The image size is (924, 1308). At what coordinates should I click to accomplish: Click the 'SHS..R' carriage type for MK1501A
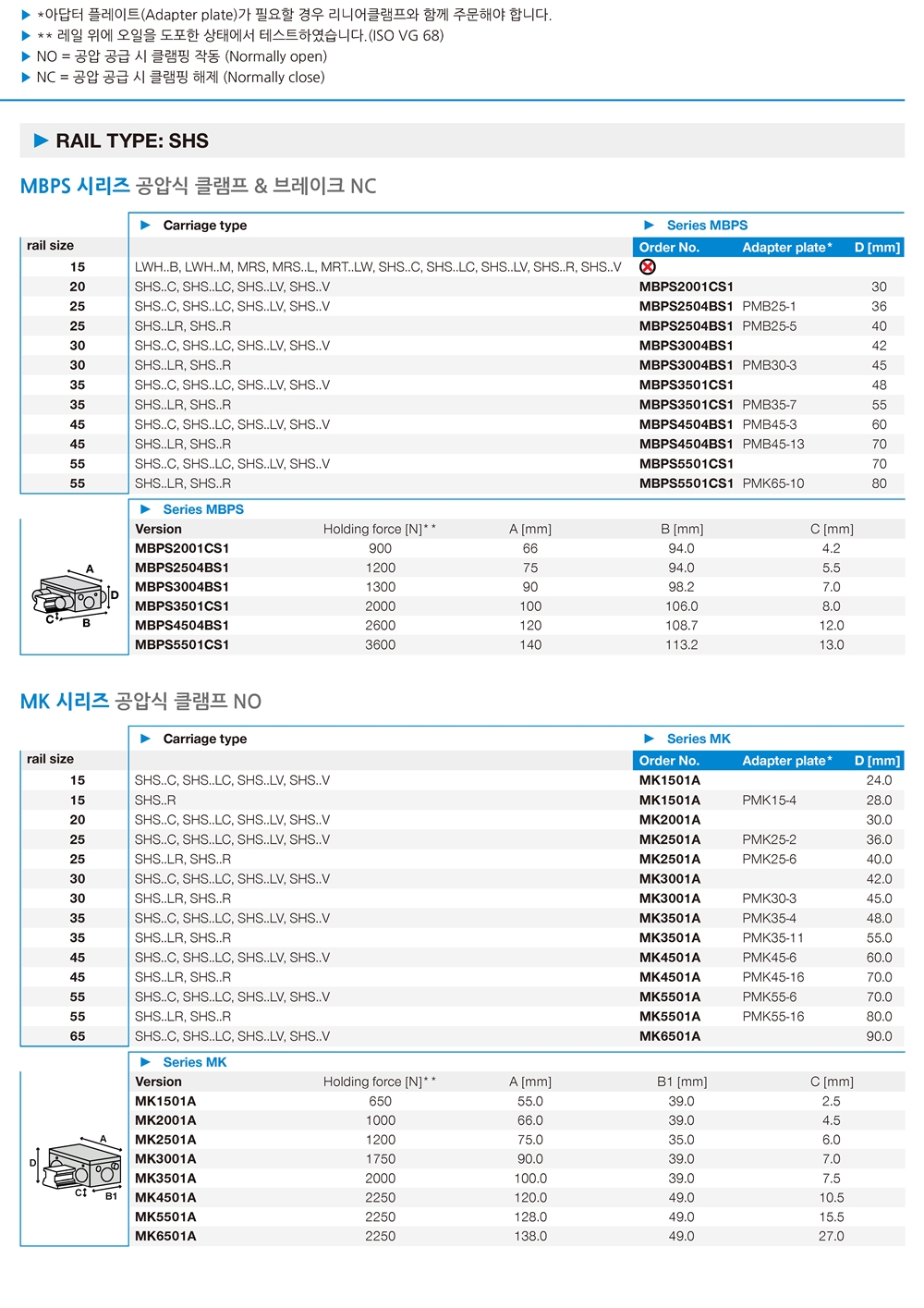pyautogui.click(x=155, y=801)
